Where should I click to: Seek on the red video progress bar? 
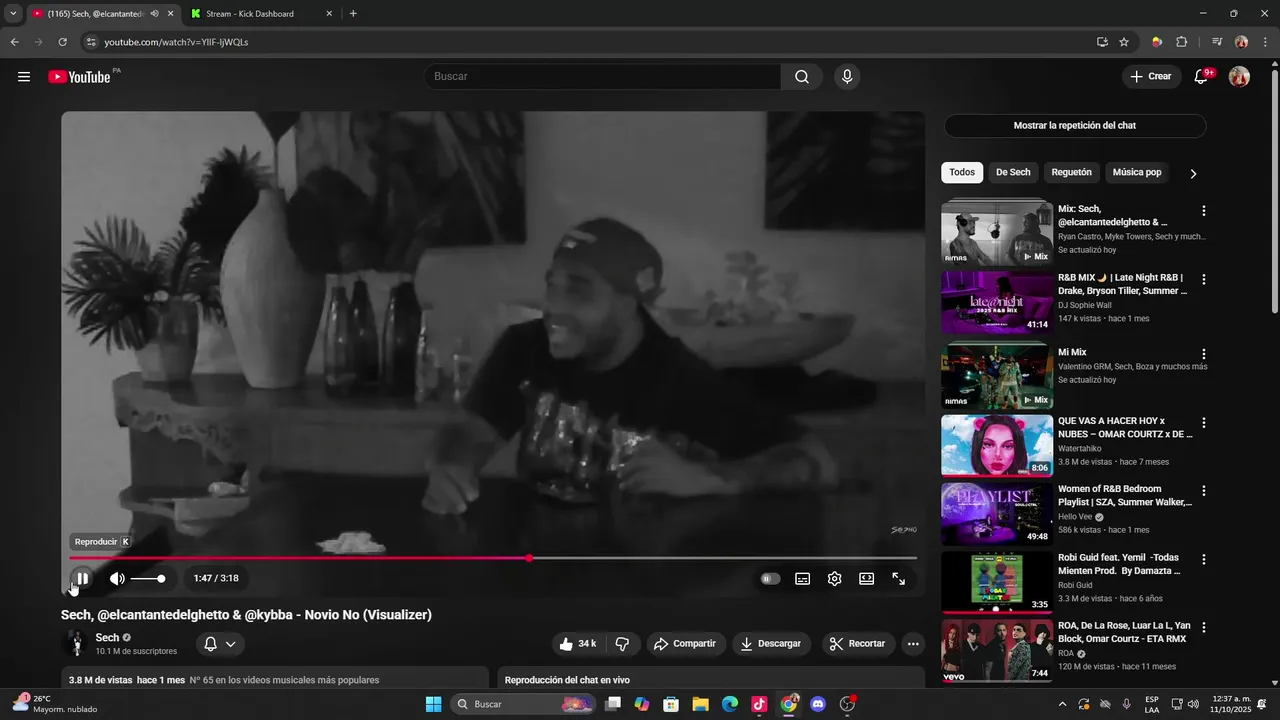point(493,558)
